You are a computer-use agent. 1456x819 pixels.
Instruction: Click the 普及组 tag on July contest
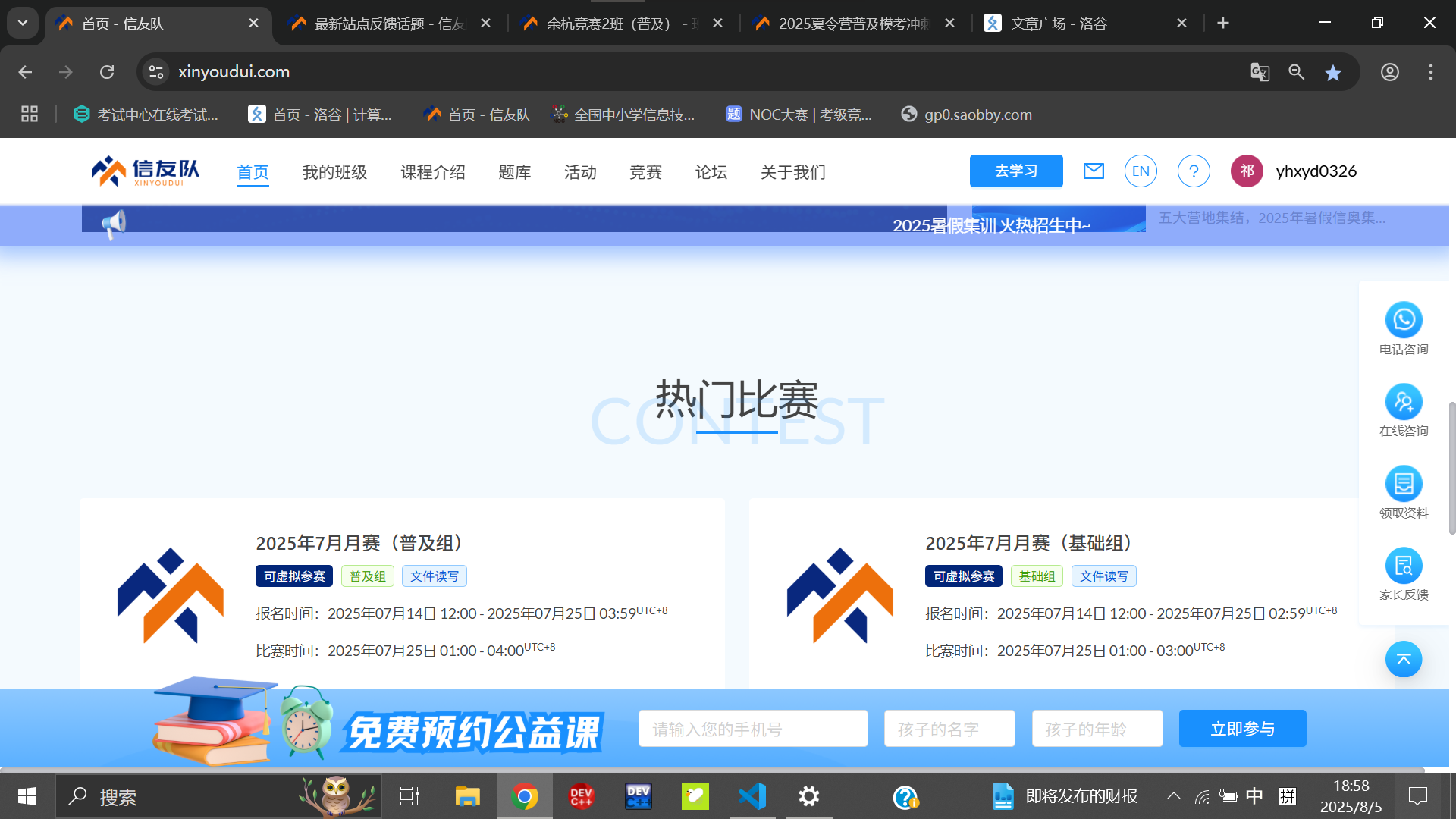click(x=367, y=576)
